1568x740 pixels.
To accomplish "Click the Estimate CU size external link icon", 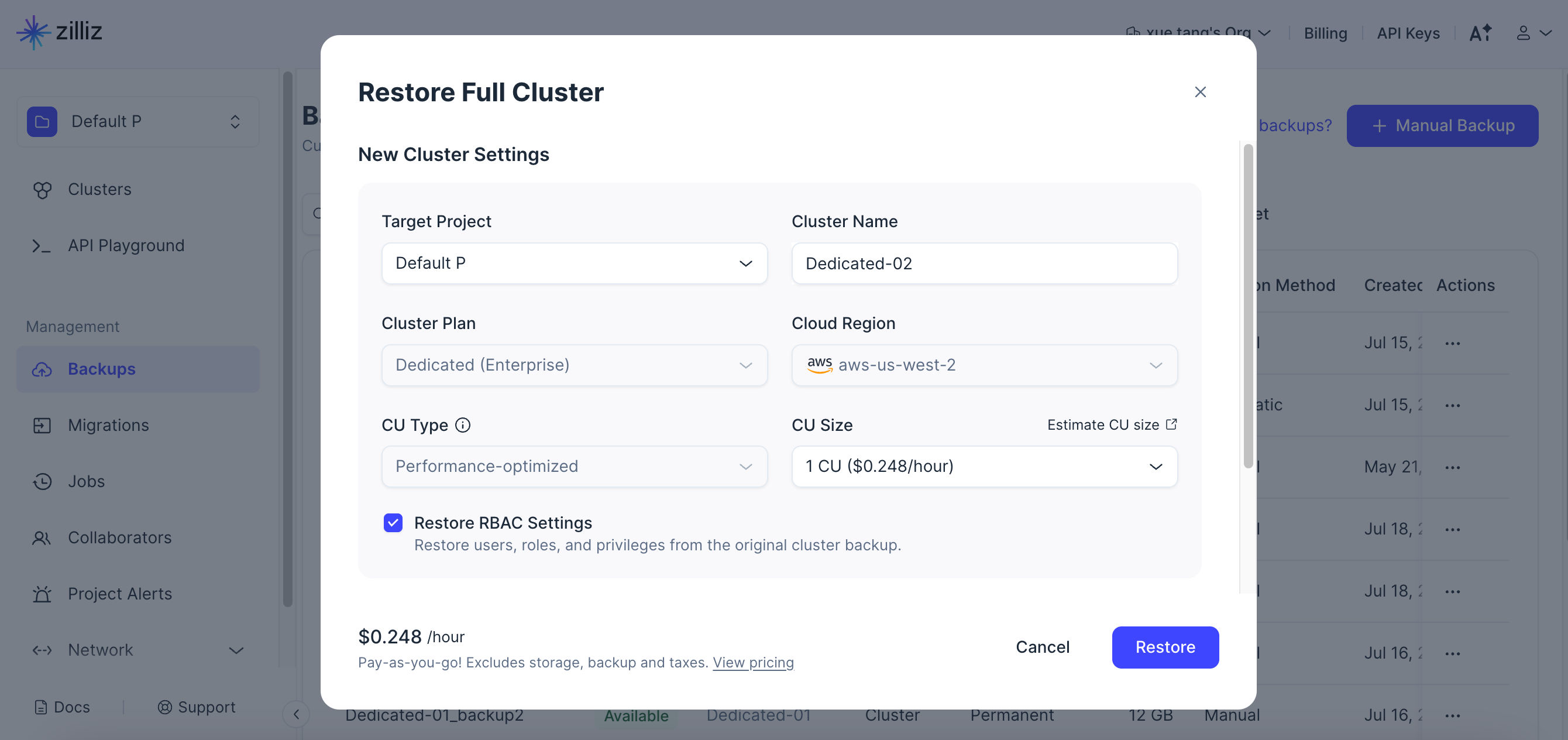I will point(1171,424).
